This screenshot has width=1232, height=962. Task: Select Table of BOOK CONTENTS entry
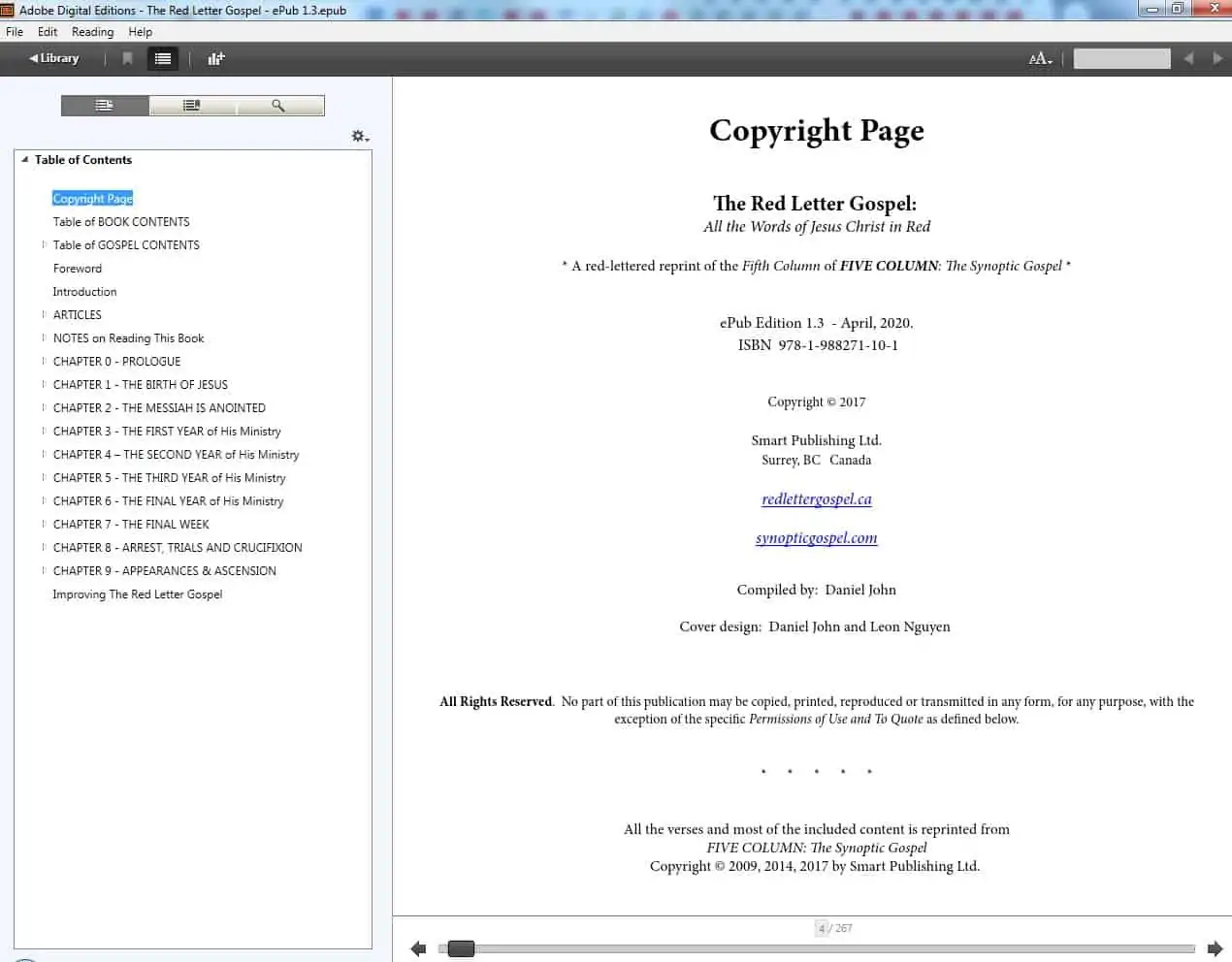tap(121, 222)
